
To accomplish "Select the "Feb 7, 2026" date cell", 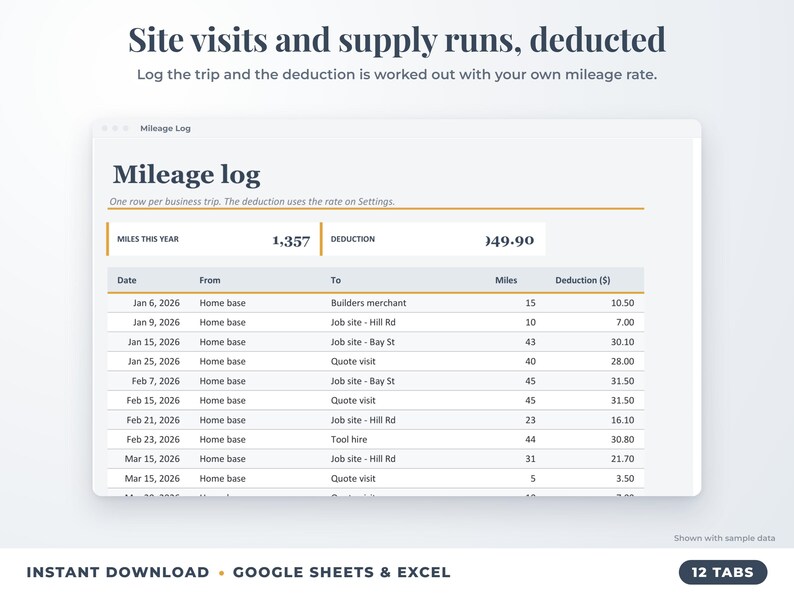I will 155,381.
